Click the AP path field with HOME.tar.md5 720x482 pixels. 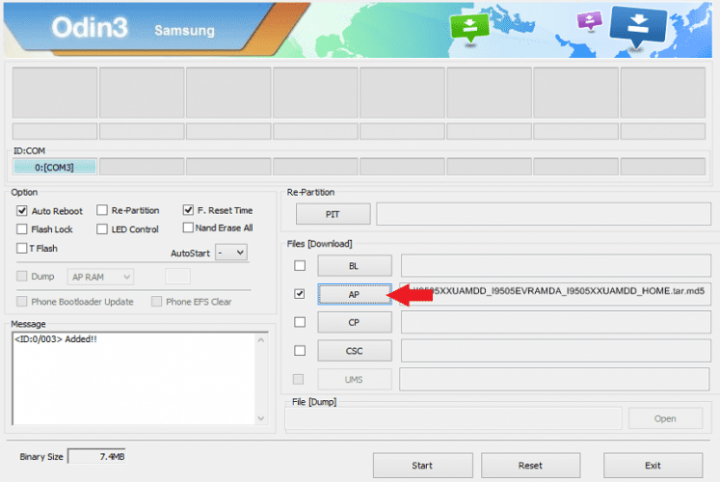(556, 294)
